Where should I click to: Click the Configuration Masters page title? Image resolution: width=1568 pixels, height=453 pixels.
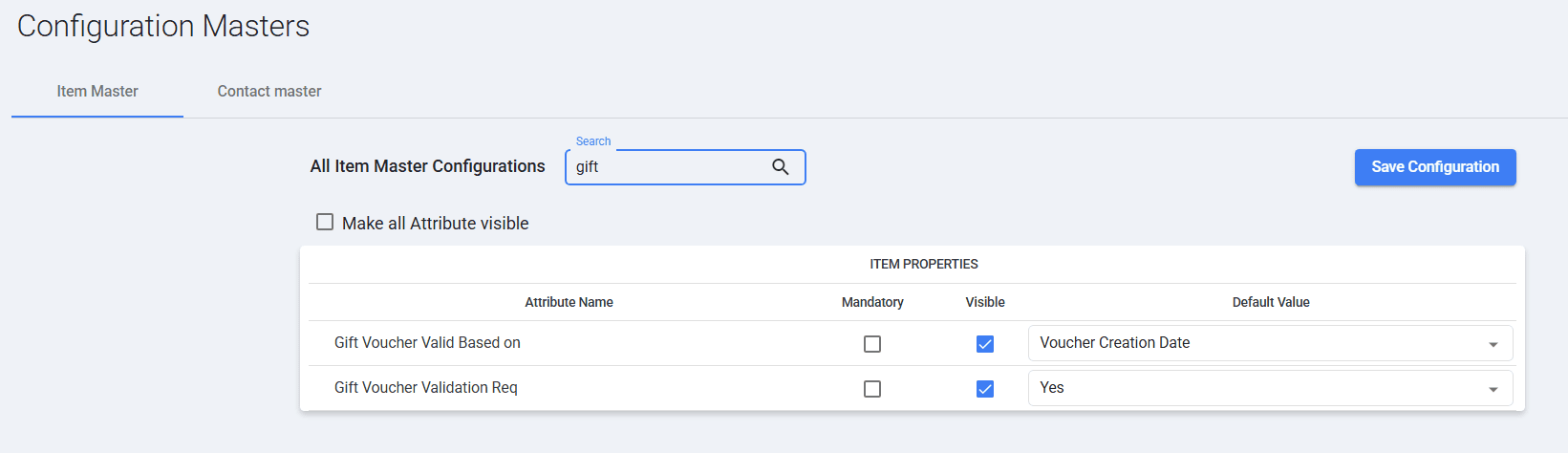(163, 27)
